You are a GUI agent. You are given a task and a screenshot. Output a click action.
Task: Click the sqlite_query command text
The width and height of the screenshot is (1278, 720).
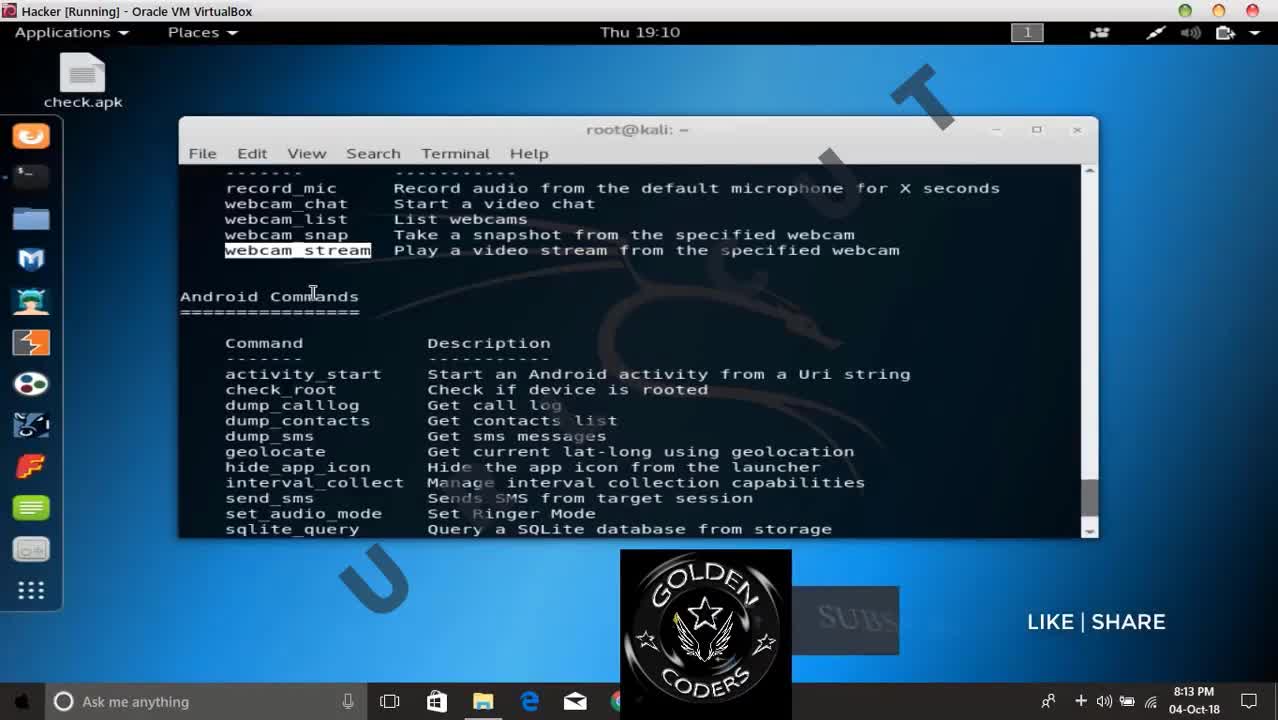[292, 529]
